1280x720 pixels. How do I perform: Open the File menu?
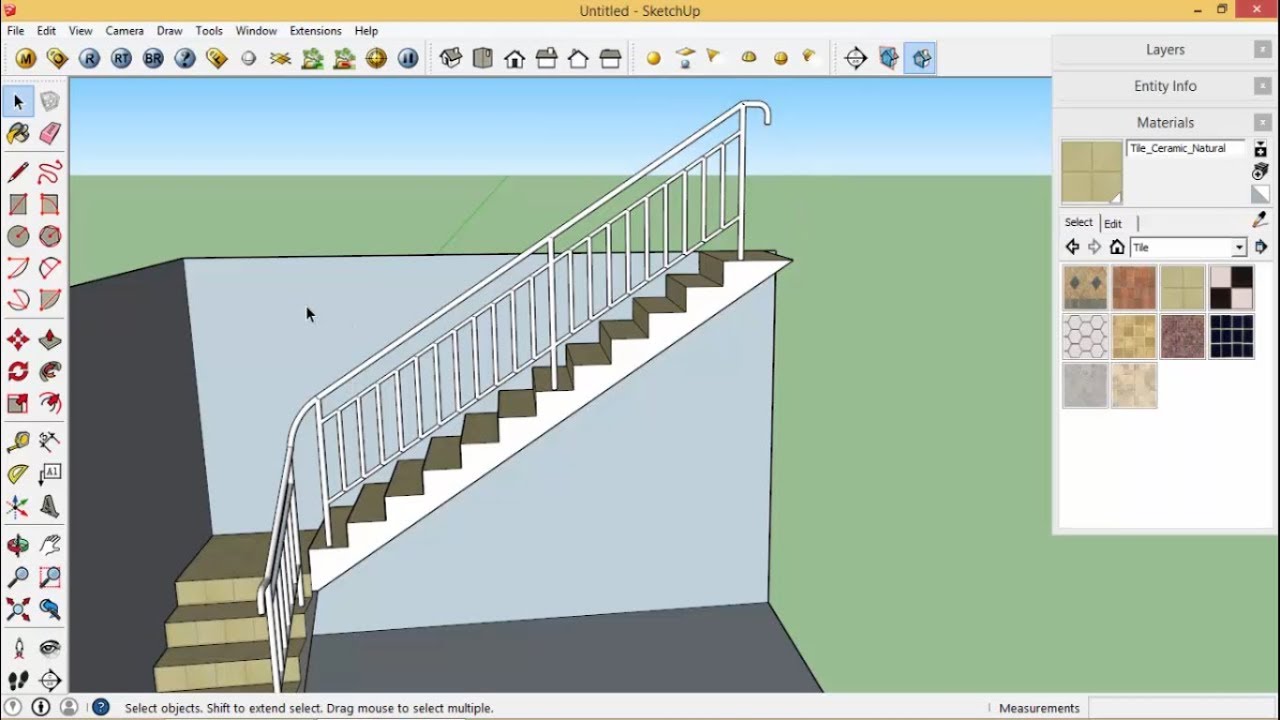click(x=16, y=31)
